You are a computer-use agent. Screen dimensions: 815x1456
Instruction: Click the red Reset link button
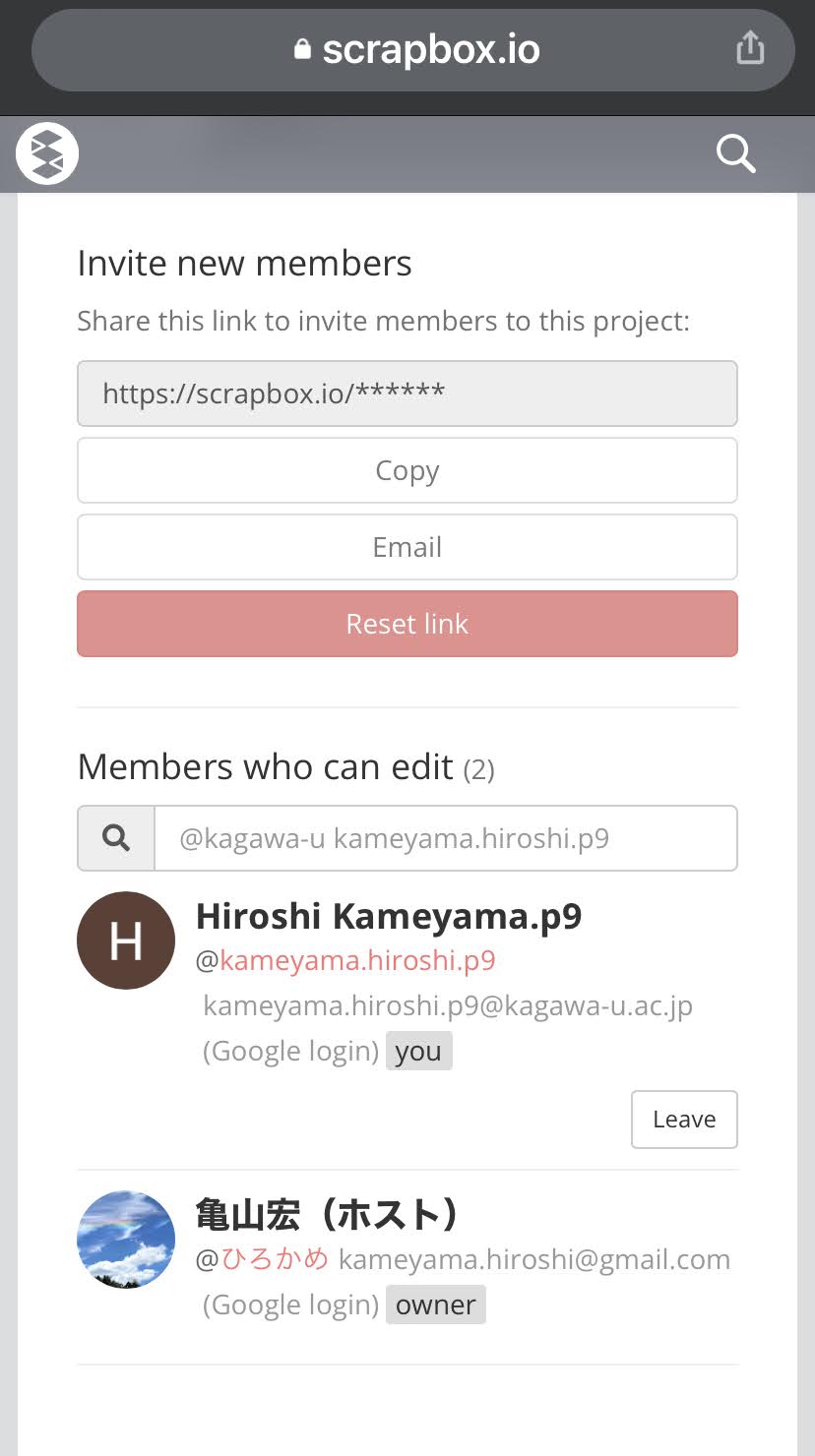point(407,624)
